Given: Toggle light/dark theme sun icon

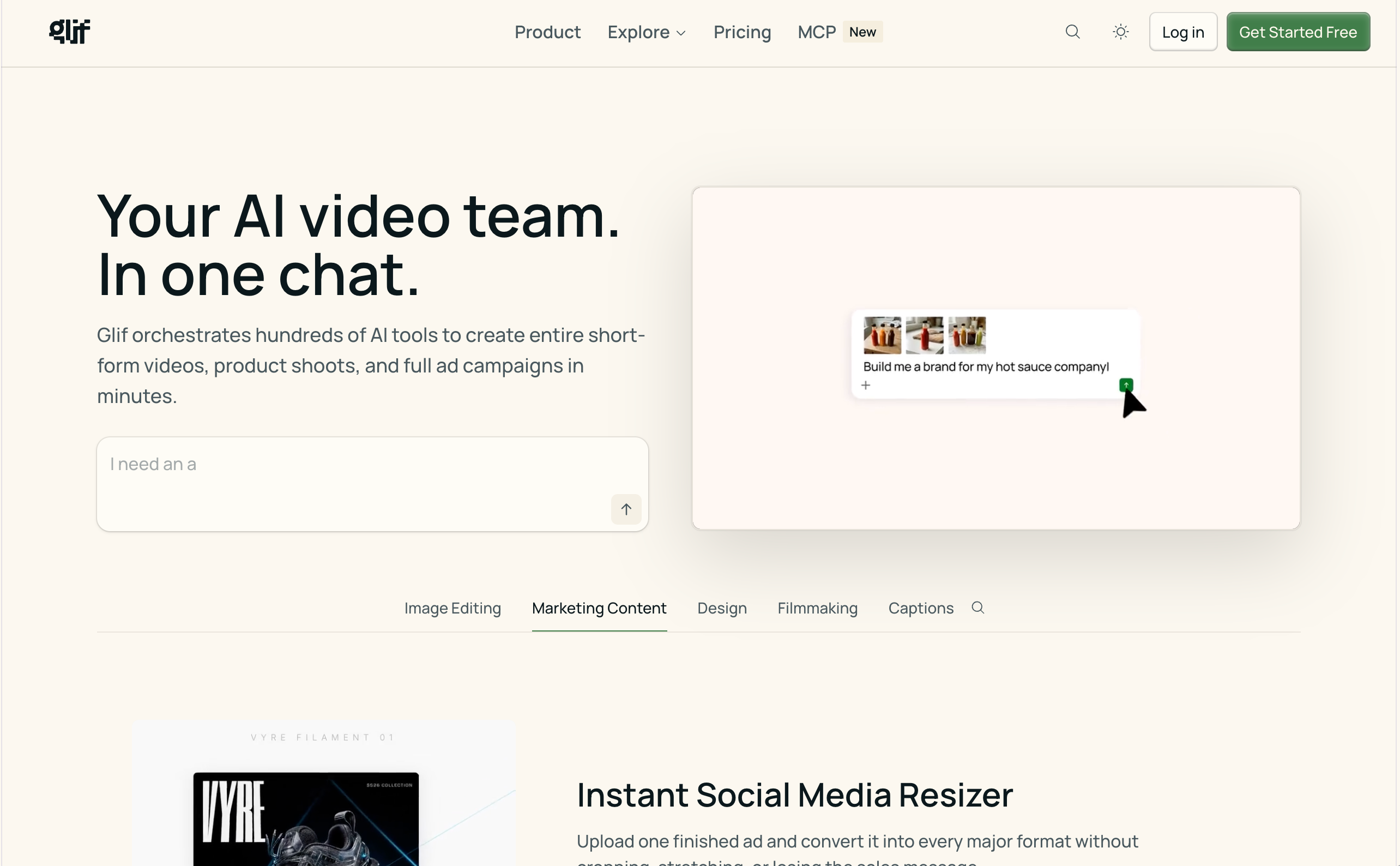Looking at the screenshot, I should point(1120,32).
